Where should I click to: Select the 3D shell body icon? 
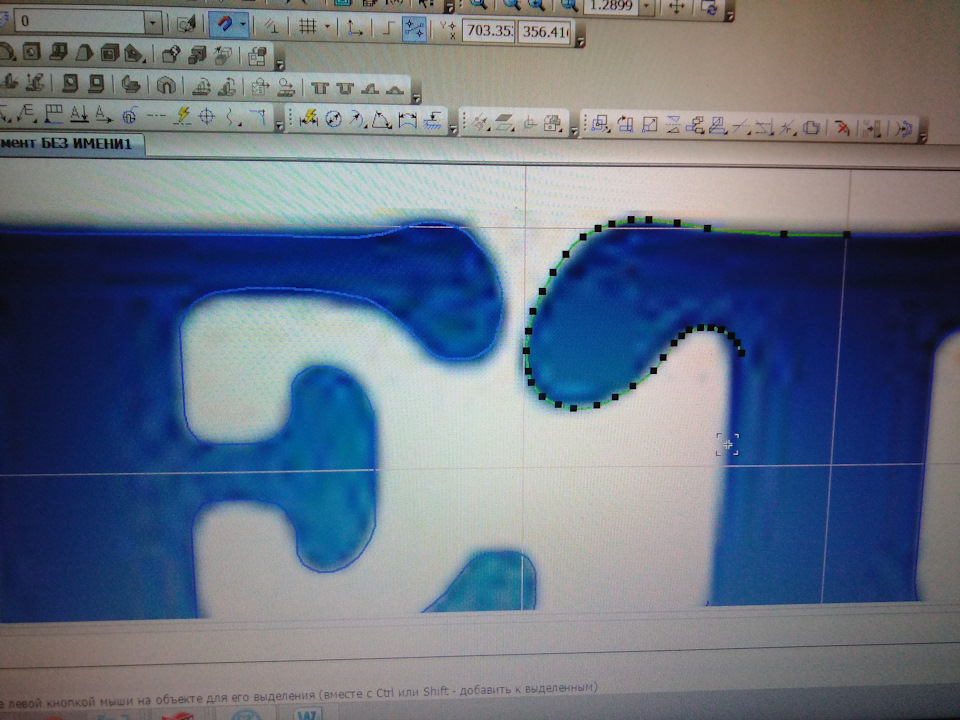tap(110, 53)
